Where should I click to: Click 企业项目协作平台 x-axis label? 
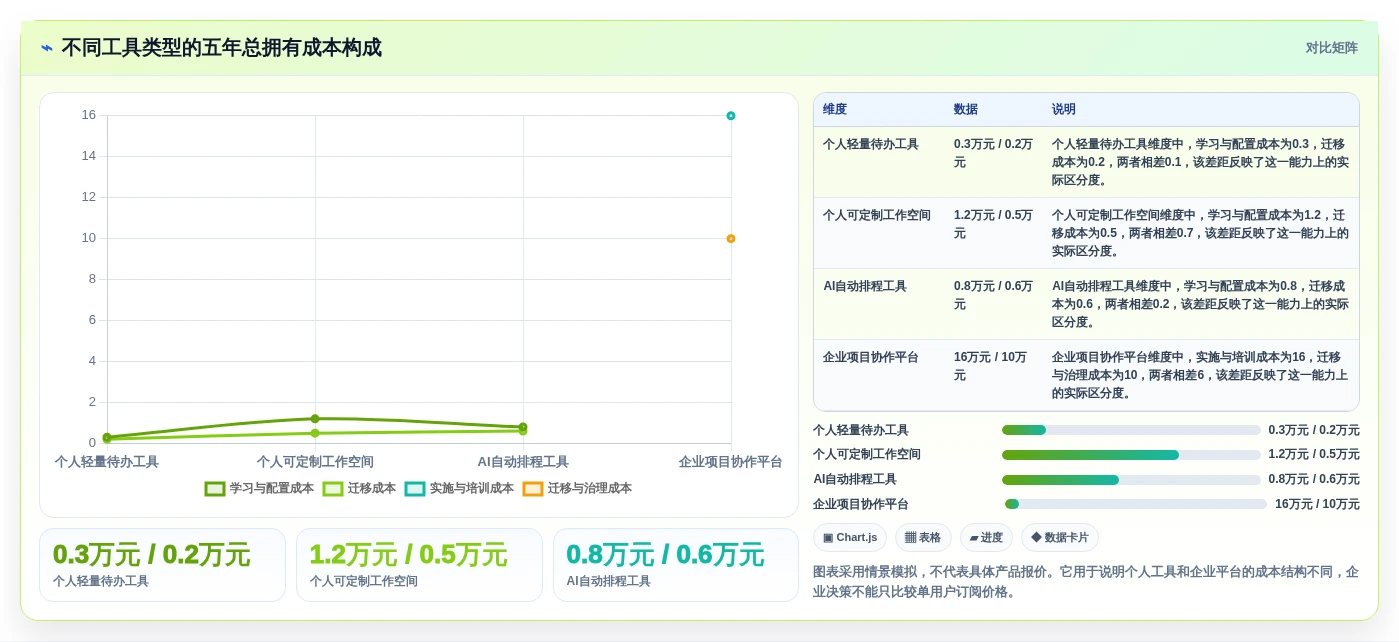[731, 462]
